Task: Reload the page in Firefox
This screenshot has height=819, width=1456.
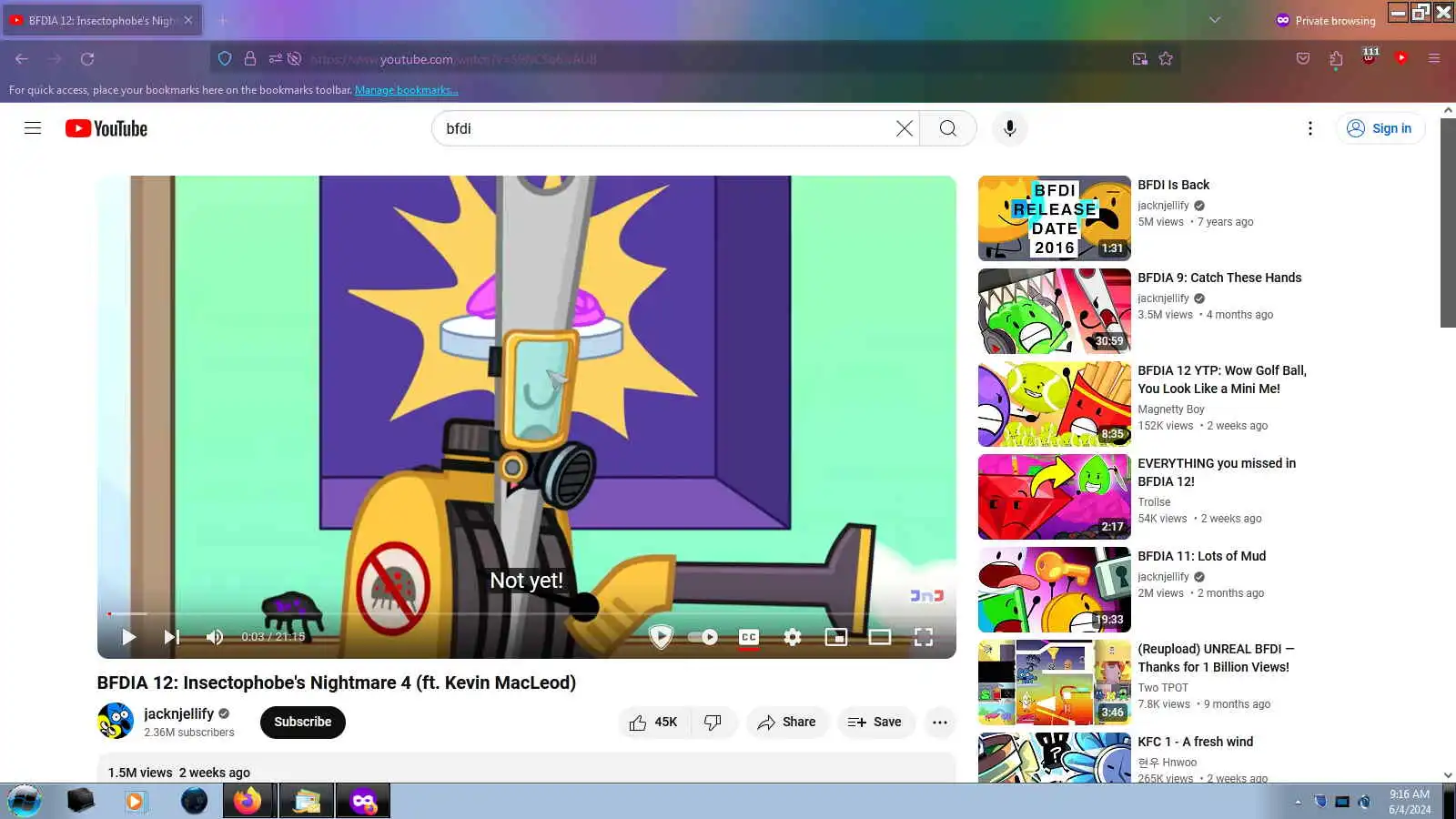Action: (x=87, y=59)
